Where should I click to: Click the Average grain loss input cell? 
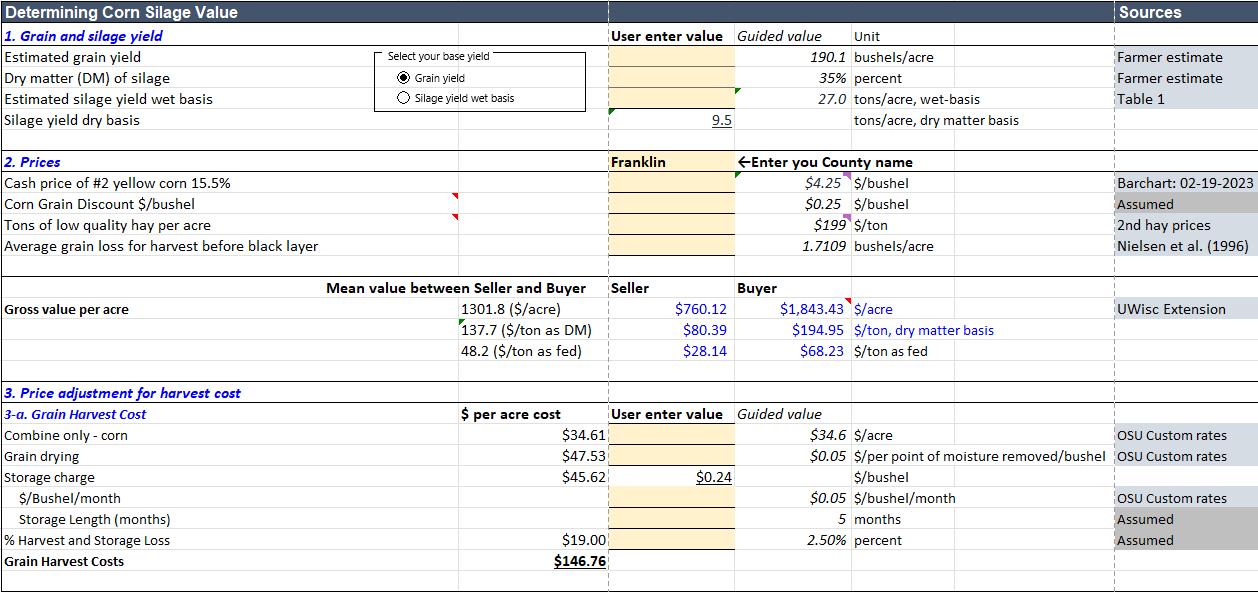pyautogui.click(x=672, y=246)
